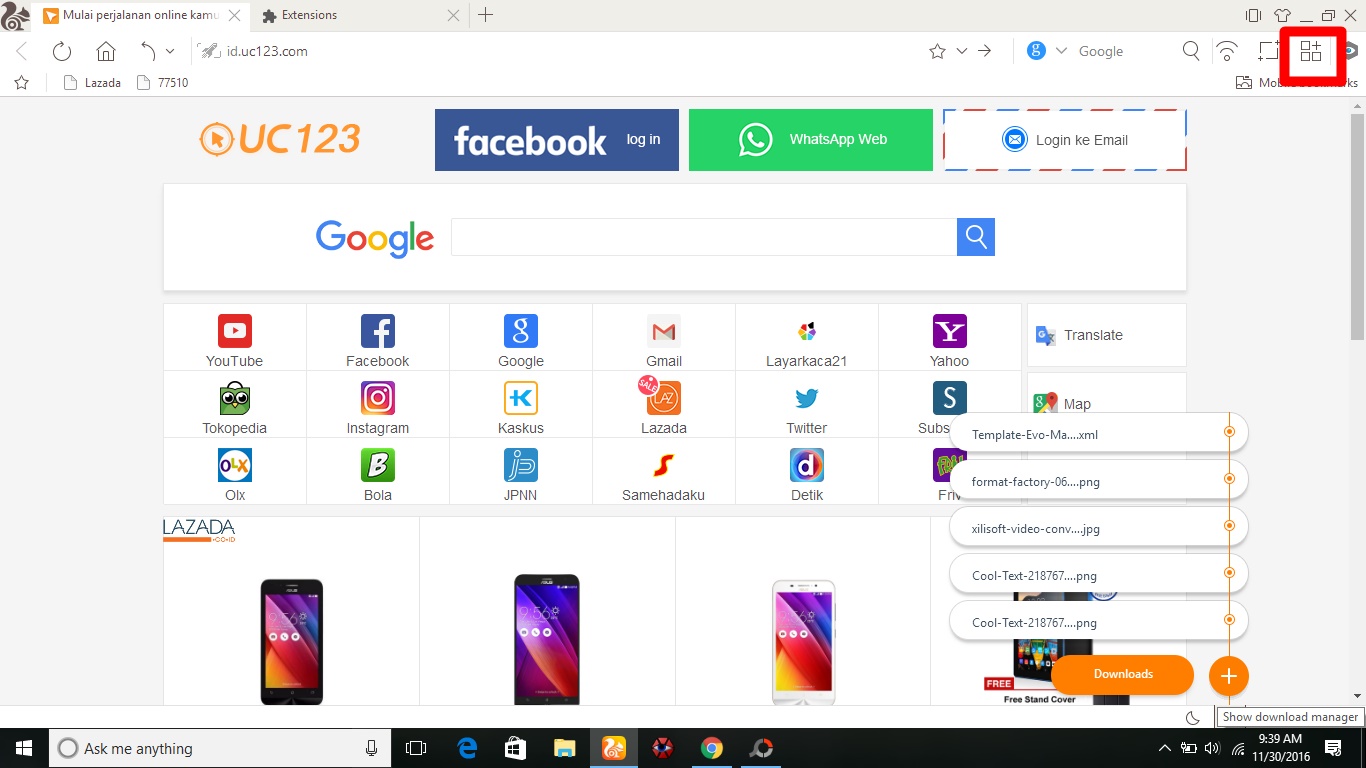1366x768 pixels.
Task: Open the Tokopedia shortcut
Action: pos(235,406)
